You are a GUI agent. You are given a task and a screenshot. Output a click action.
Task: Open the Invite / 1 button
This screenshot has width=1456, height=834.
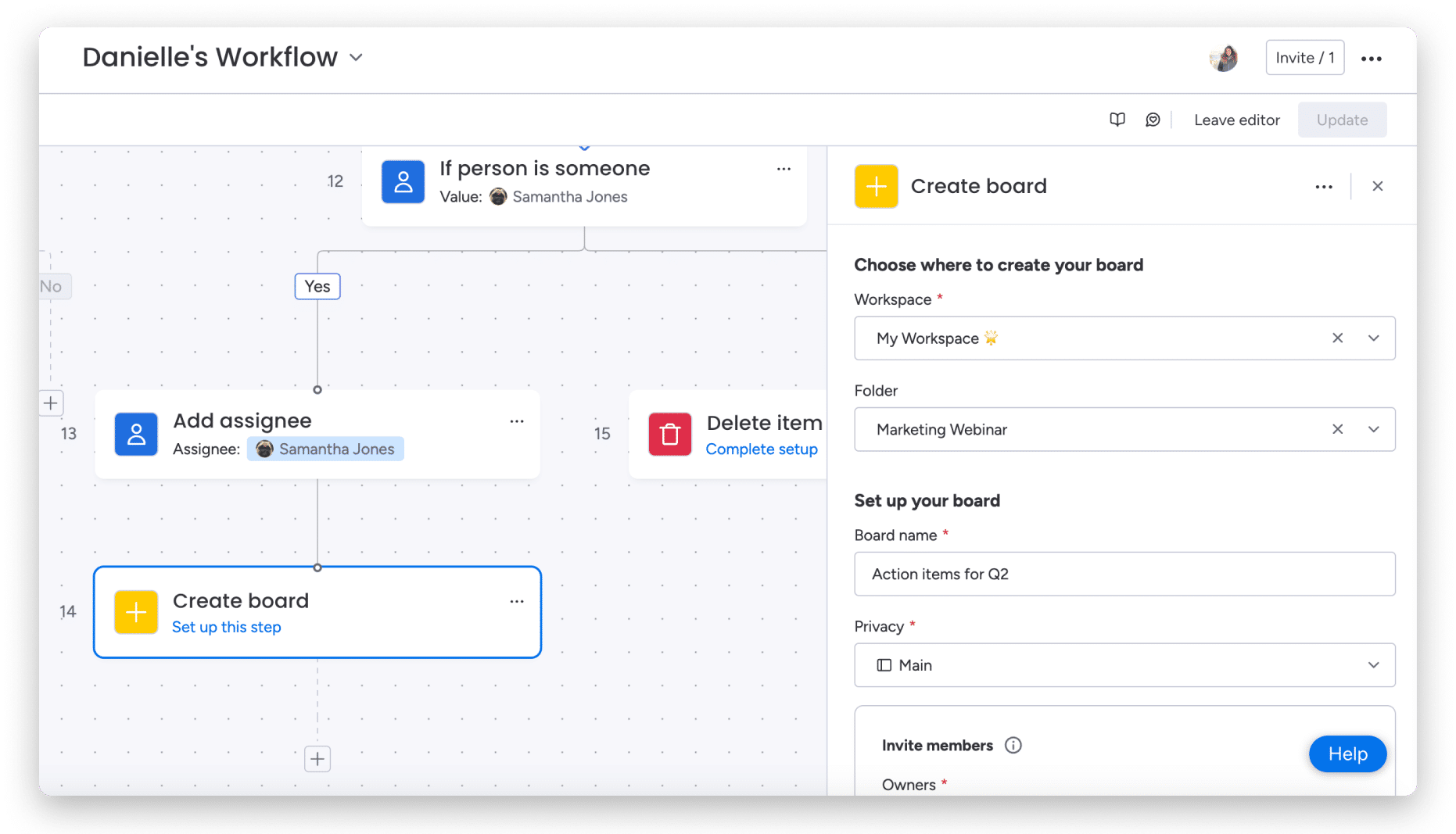coord(1305,58)
